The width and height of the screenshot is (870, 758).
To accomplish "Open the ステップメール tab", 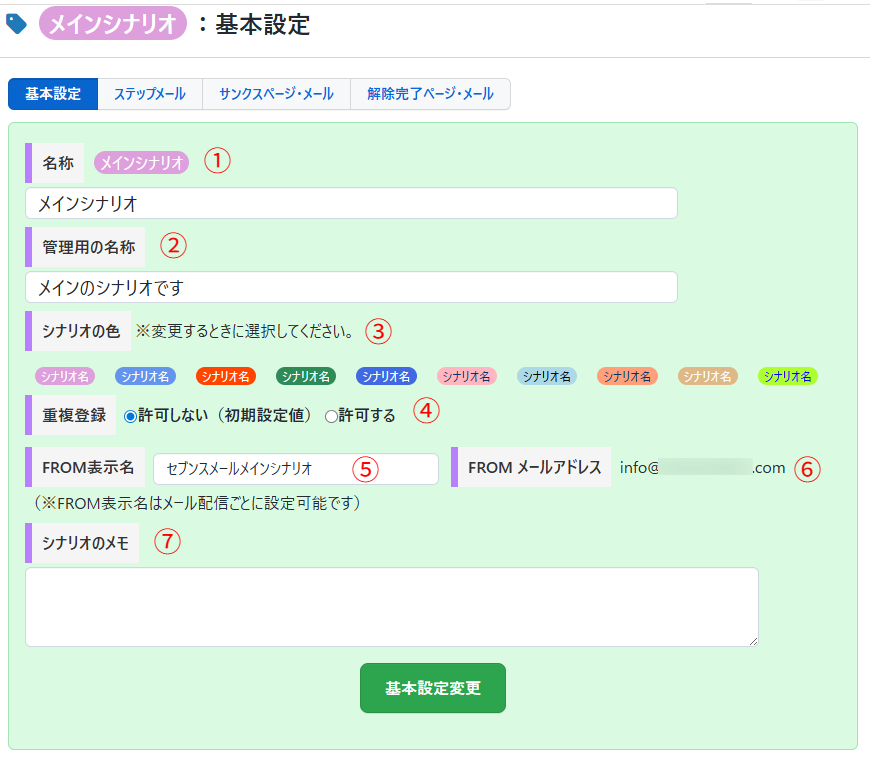I will tap(149, 94).
